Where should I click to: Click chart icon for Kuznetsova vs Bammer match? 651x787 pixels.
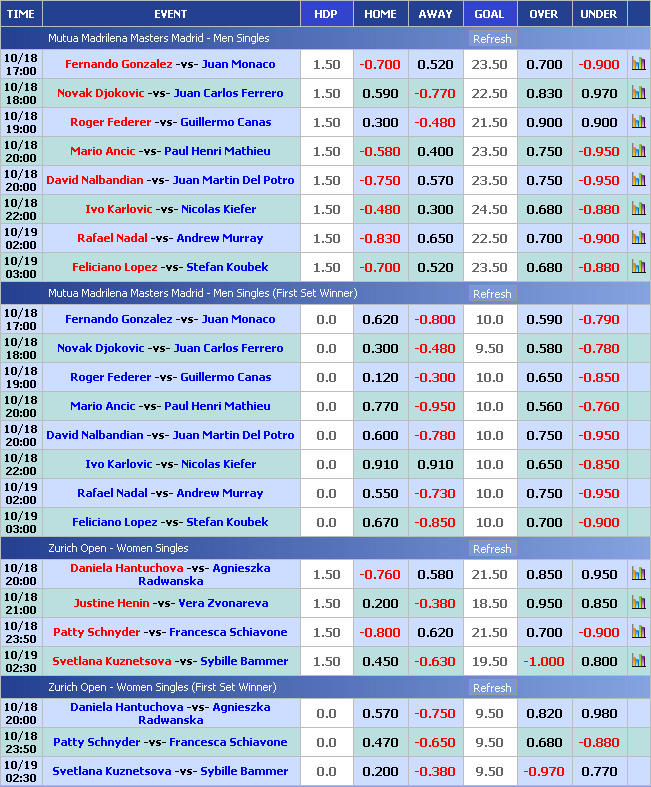tap(638, 661)
